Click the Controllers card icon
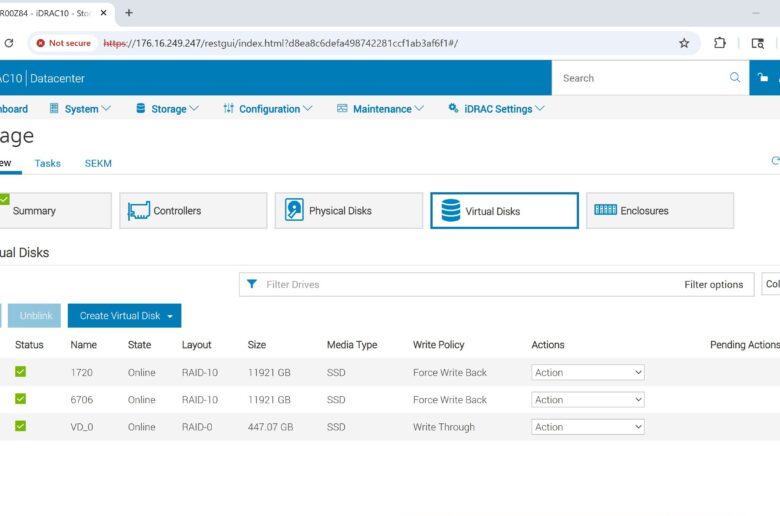 (139, 211)
